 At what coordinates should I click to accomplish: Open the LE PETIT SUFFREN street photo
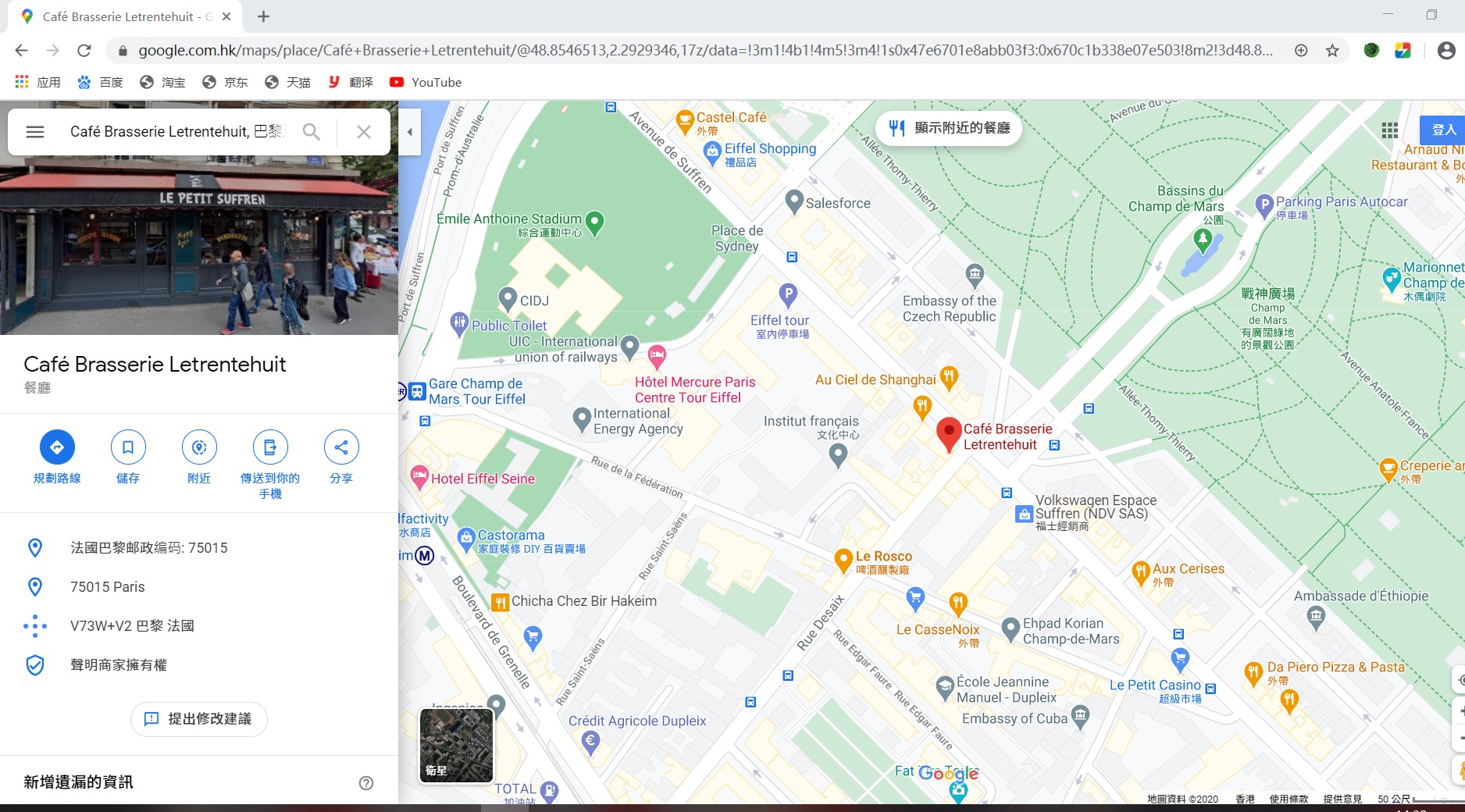tap(199, 245)
